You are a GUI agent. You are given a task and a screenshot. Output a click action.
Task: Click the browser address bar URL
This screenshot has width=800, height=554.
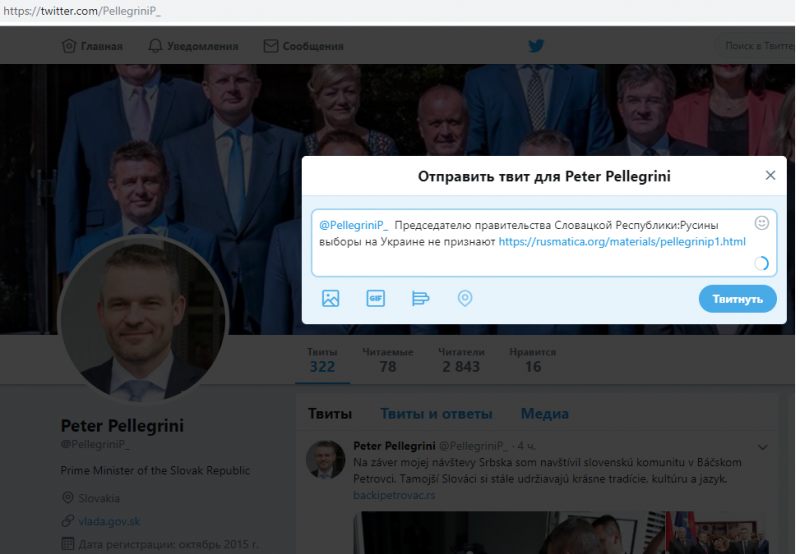click(x=82, y=11)
